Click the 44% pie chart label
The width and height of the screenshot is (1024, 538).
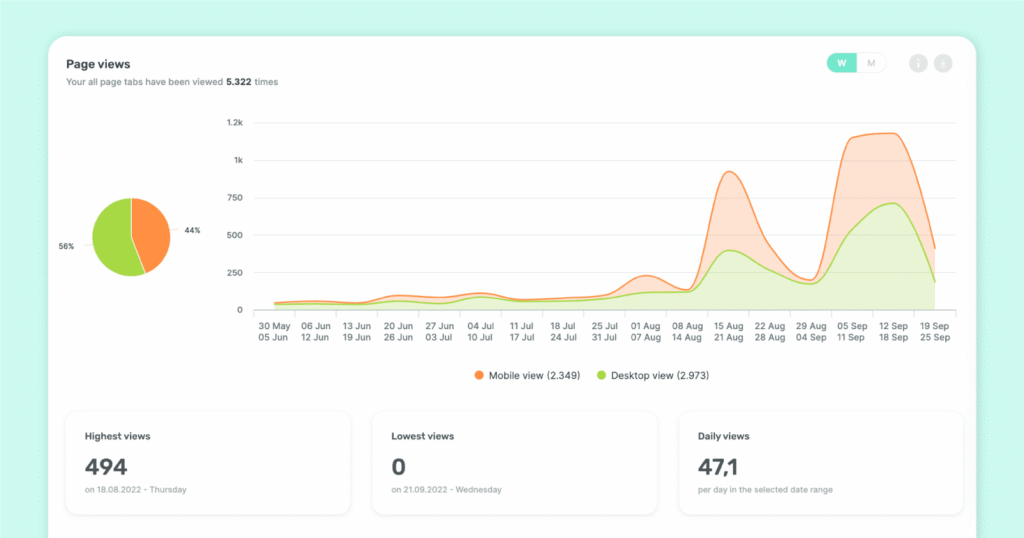[x=192, y=230]
